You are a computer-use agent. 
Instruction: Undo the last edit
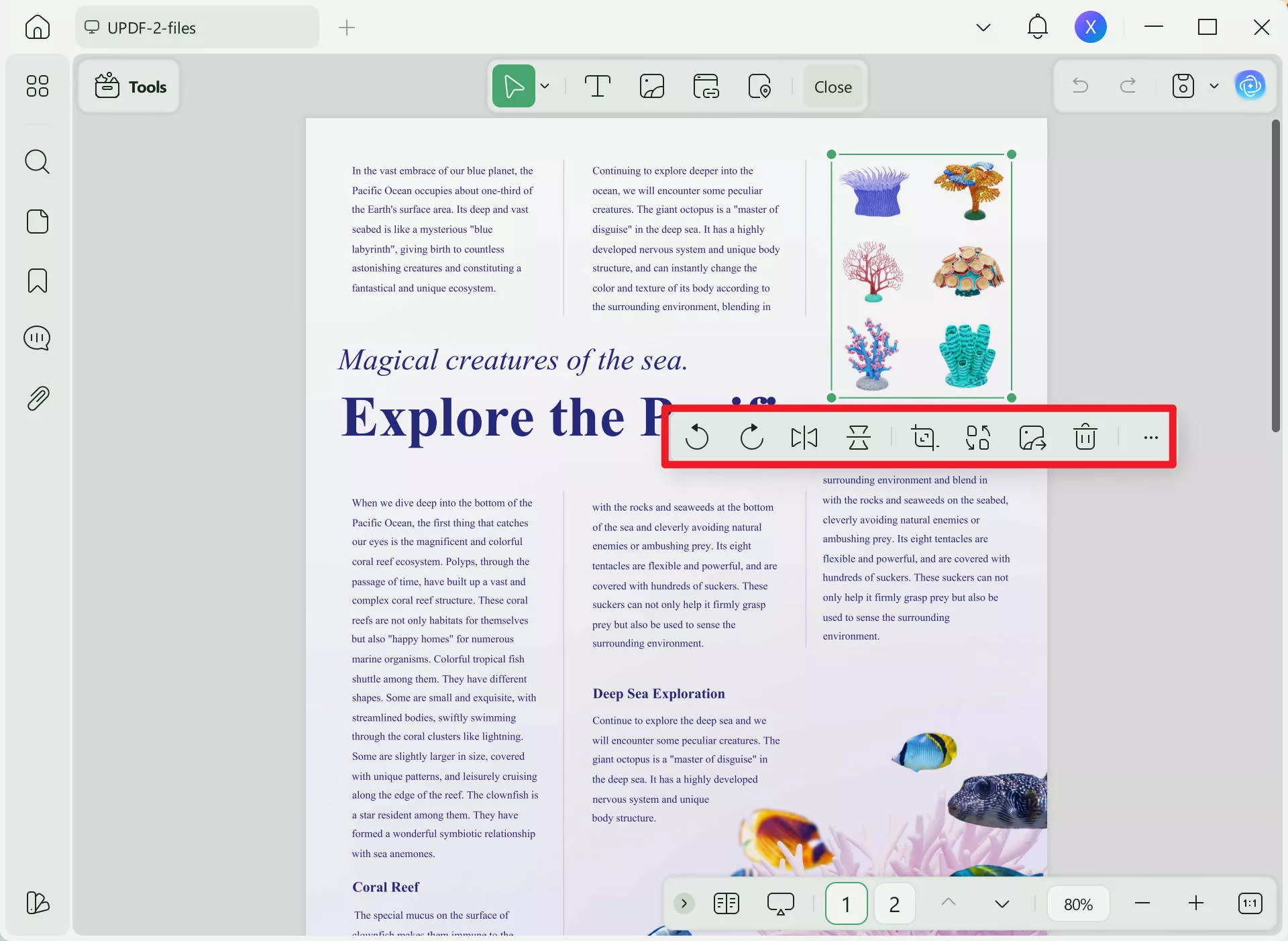pyautogui.click(x=1080, y=86)
